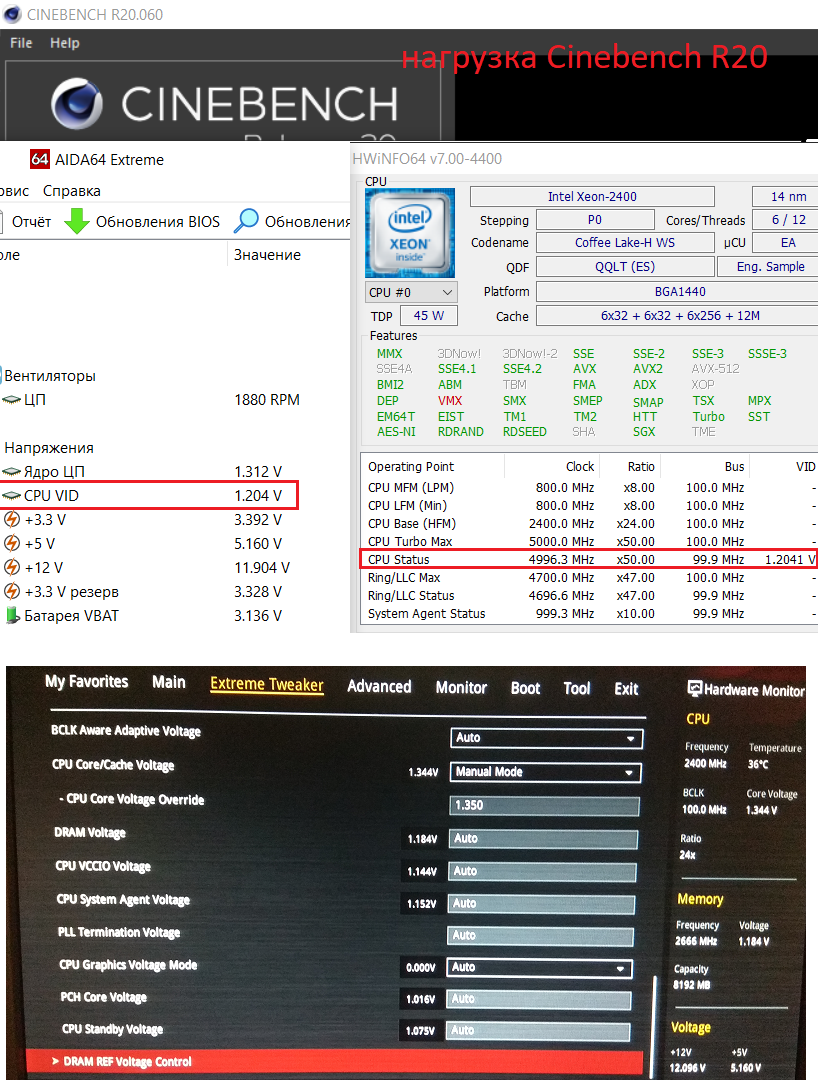Click the BGA1440 platform field
Image resolution: width=818 pixels, height=1086 pixels.
679,292
